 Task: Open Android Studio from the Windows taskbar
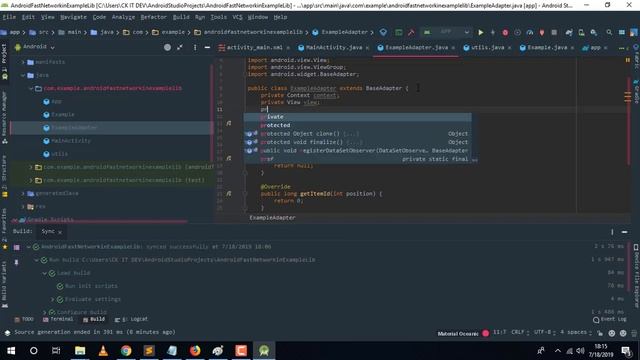pos(264,351)
